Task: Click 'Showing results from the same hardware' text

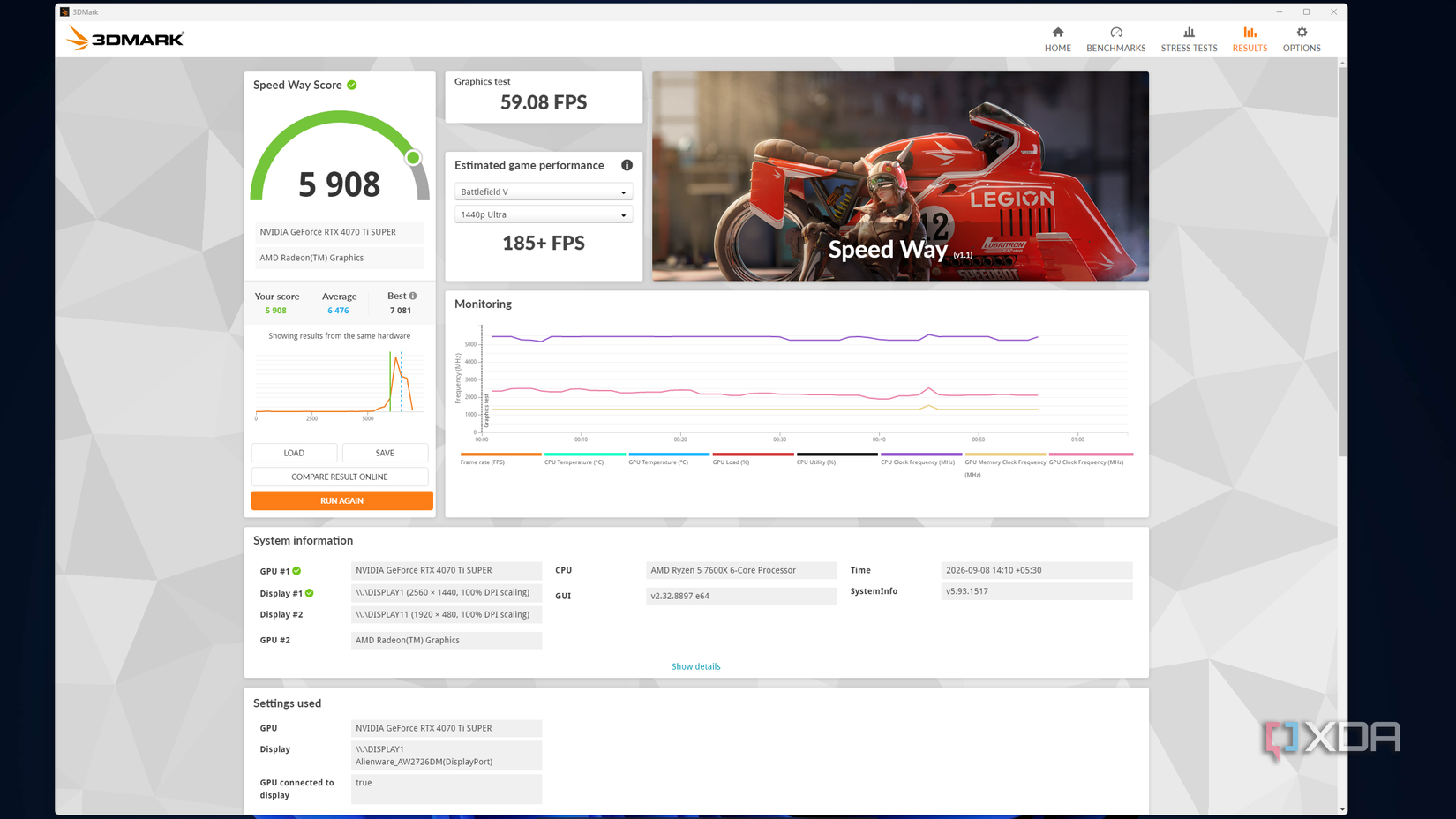Action: [x=340, y=336]
